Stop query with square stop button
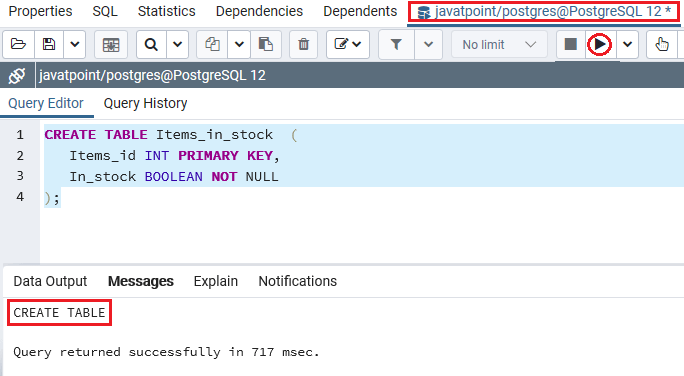This screenshot has height=376, width=684. click(x=571, y=44)
